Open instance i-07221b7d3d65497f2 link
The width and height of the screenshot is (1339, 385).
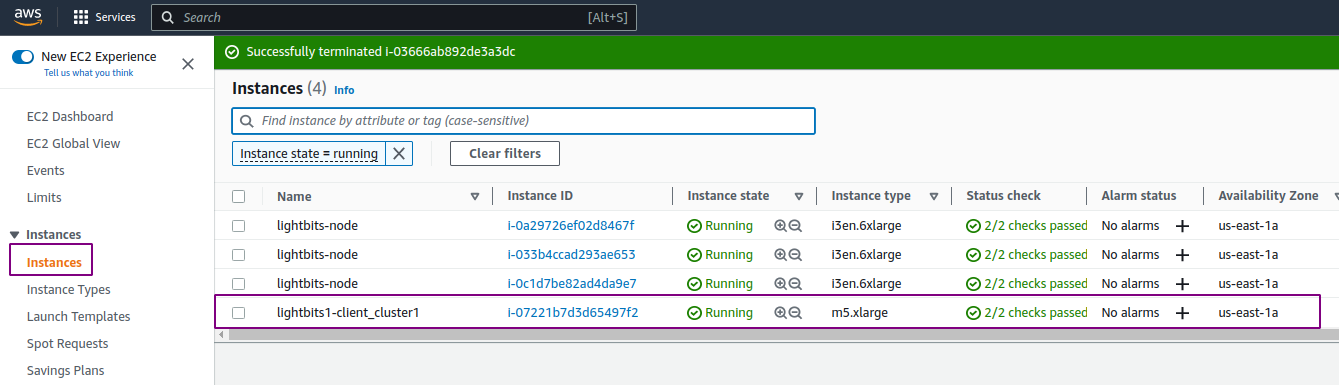573,313
